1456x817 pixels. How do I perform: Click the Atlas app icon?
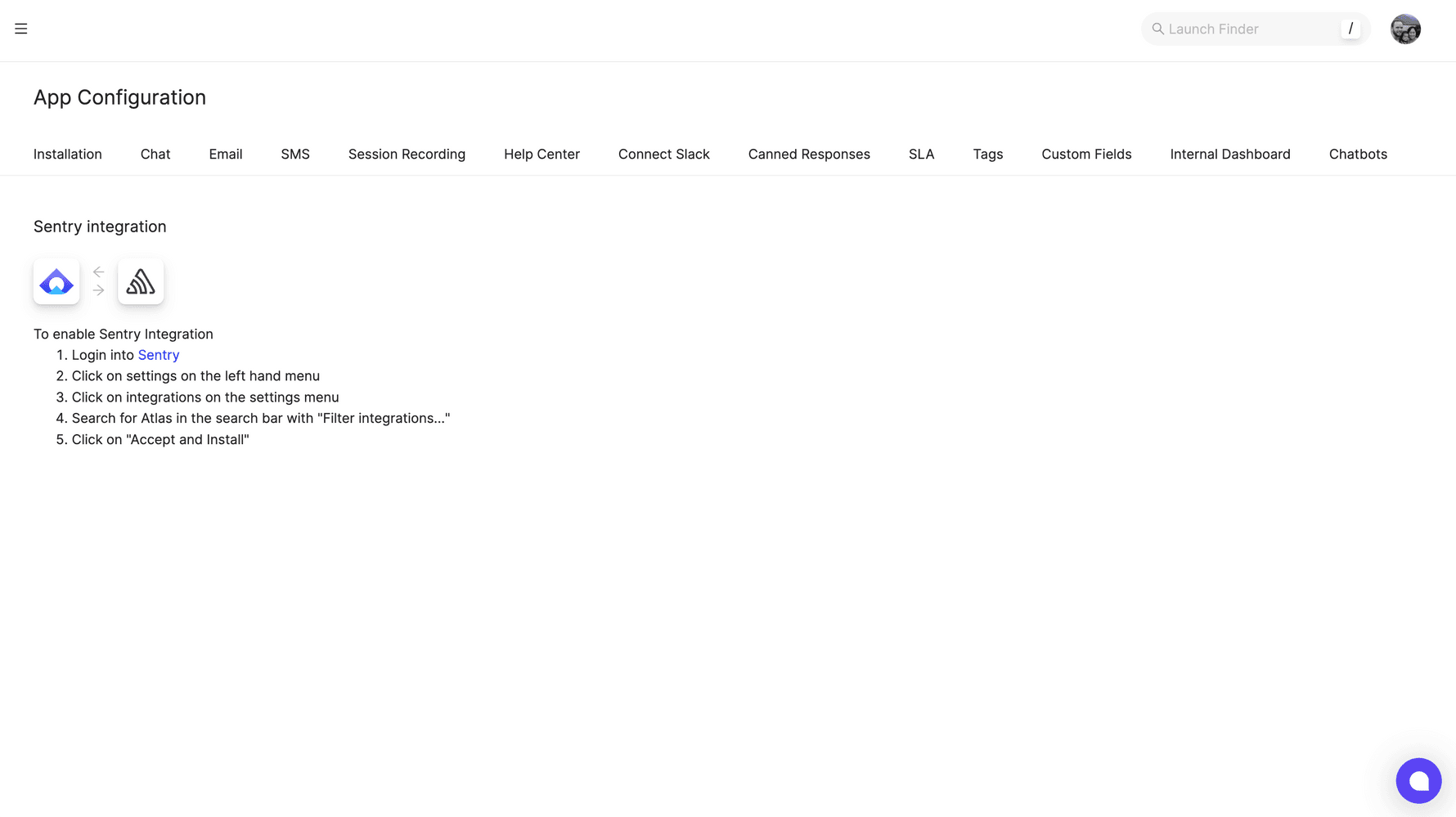tap(56, 281)
